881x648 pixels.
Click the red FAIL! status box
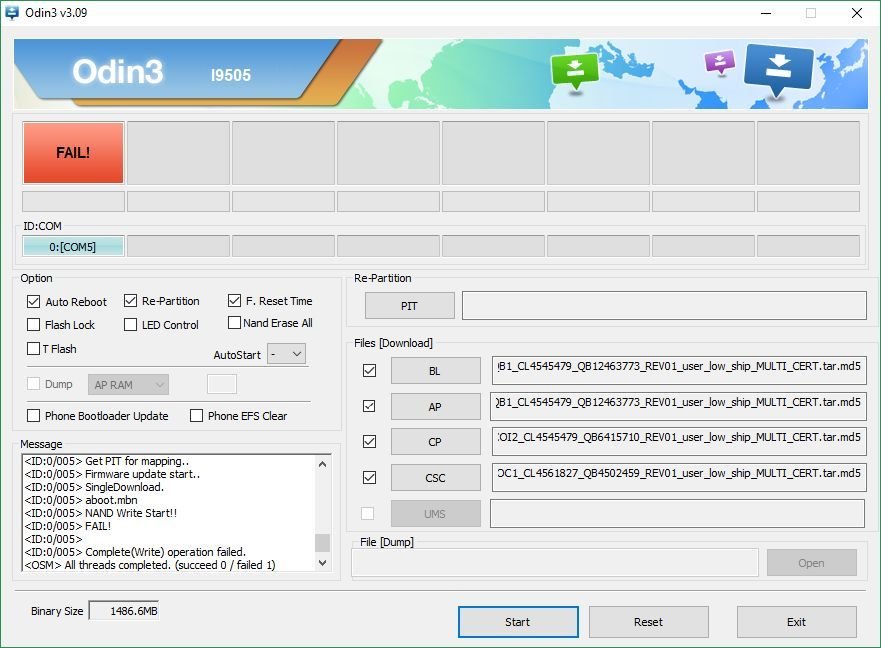coord(73,152)
